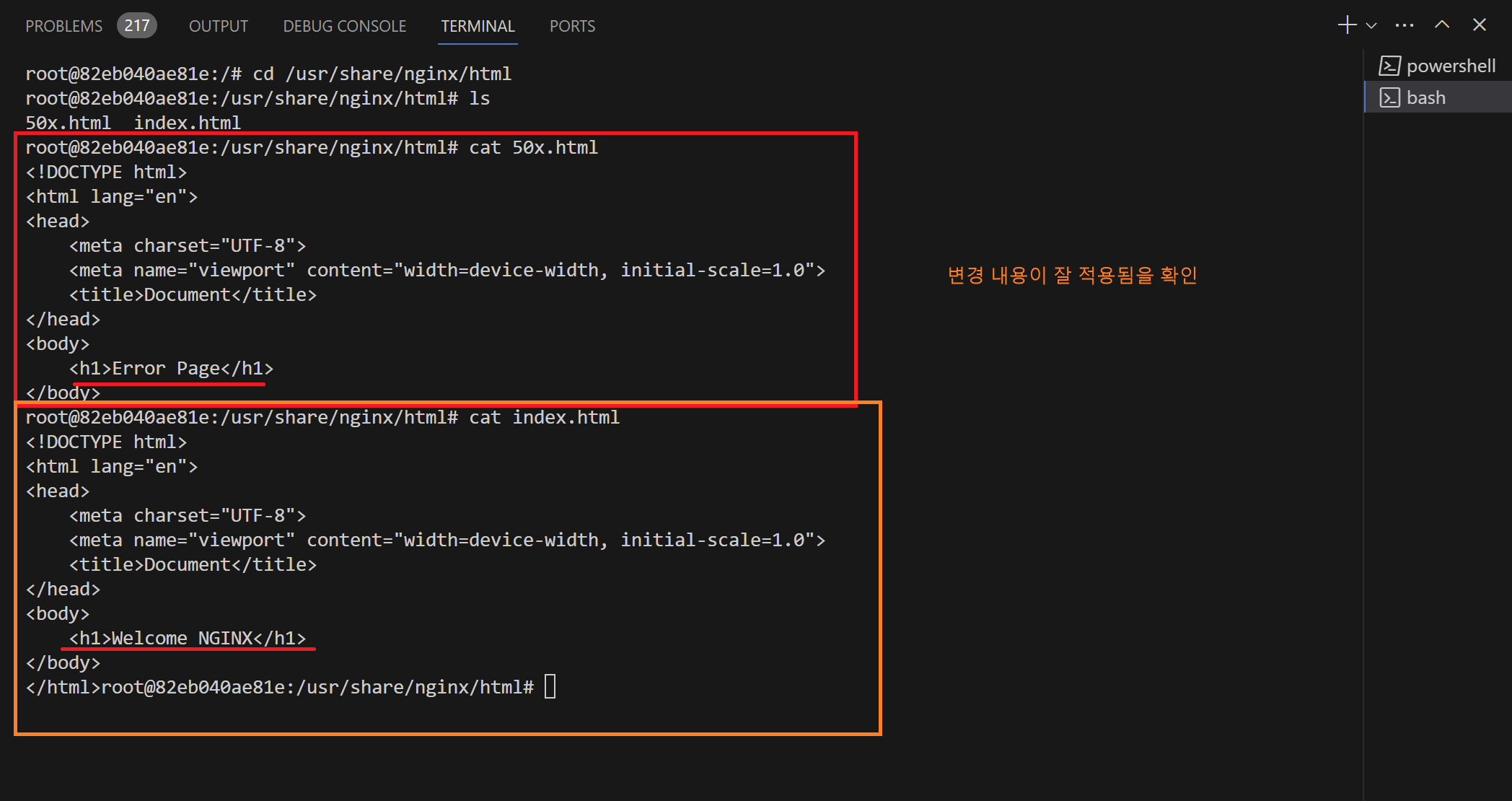1512x801 pixels.
Task: Click the terminal cursor at the prompt
Action: pyautogui.click(x=550, y=686)
